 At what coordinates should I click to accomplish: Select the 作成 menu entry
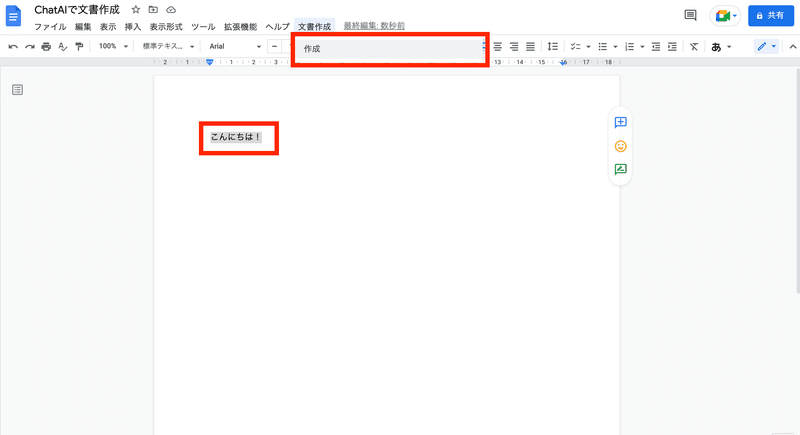tap(390, 49)
